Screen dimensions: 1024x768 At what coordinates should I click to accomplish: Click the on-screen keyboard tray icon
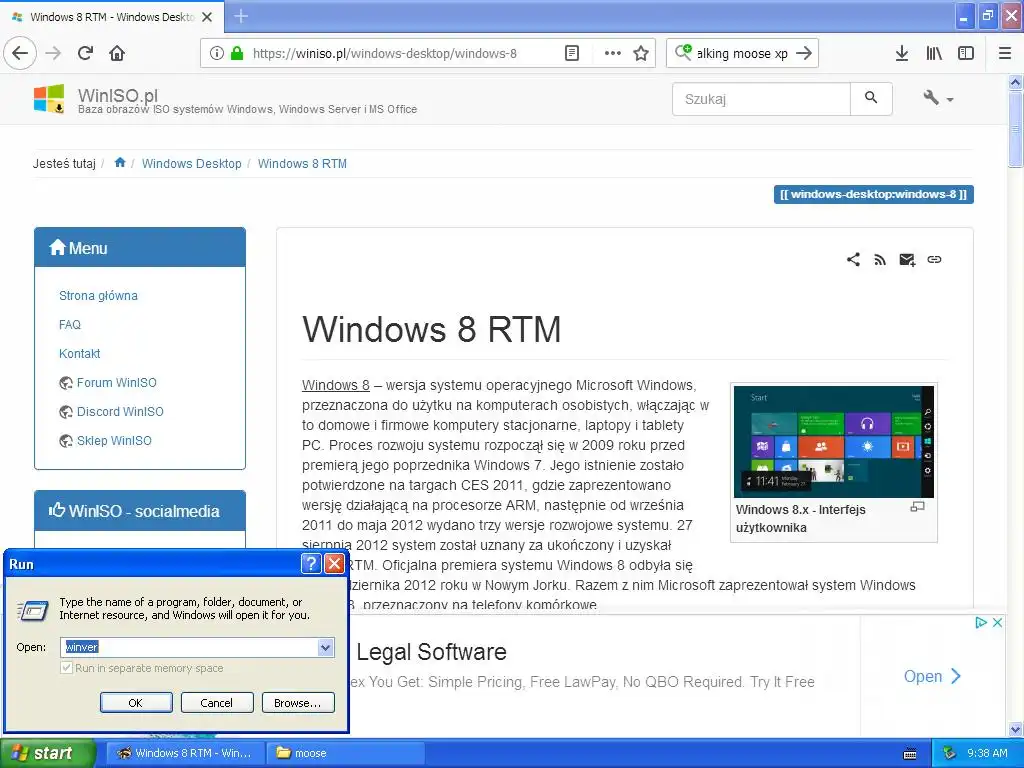pos(910,754)
